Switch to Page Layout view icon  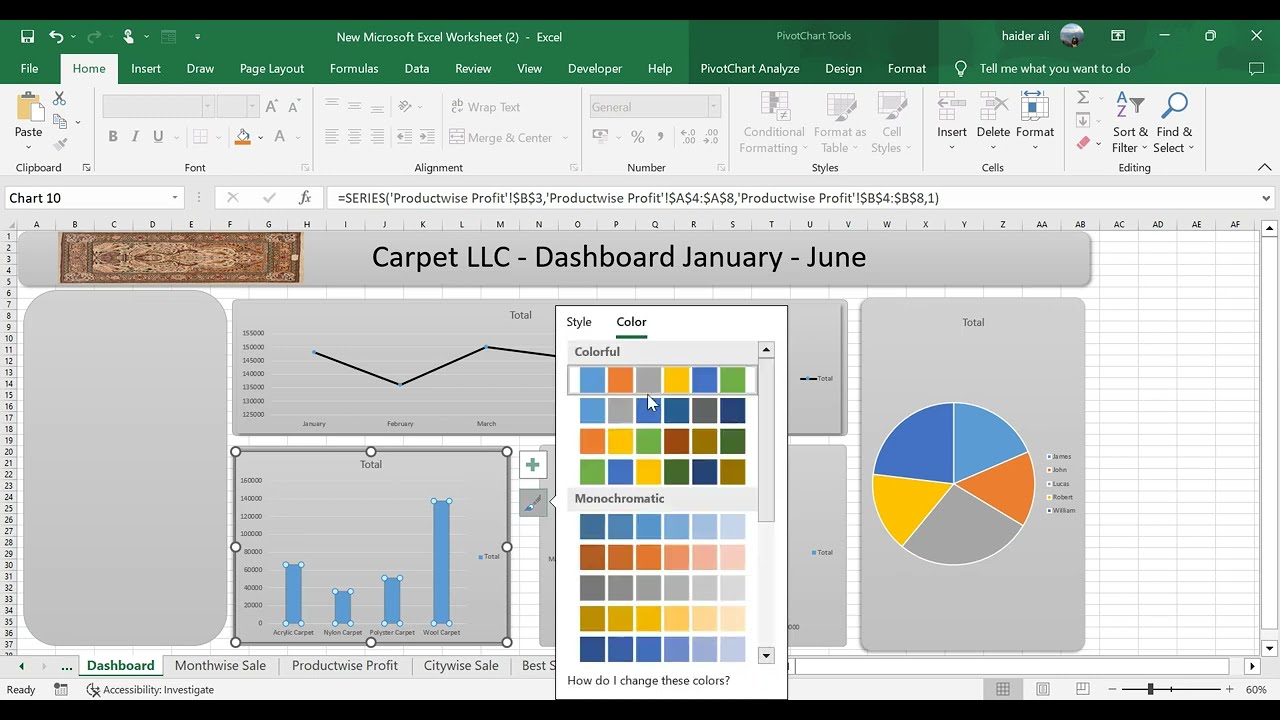1043,690
